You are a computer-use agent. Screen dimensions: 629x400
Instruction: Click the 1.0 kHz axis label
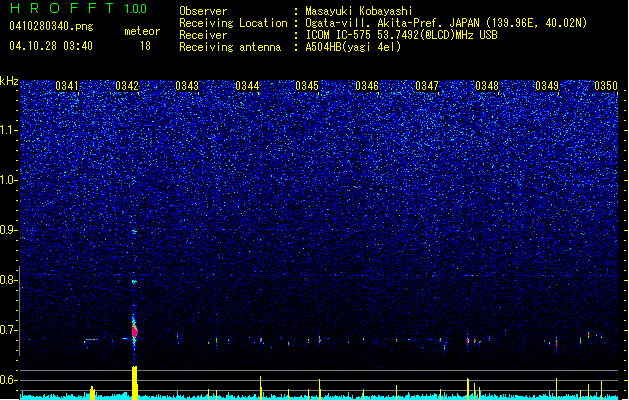[9, 180]
